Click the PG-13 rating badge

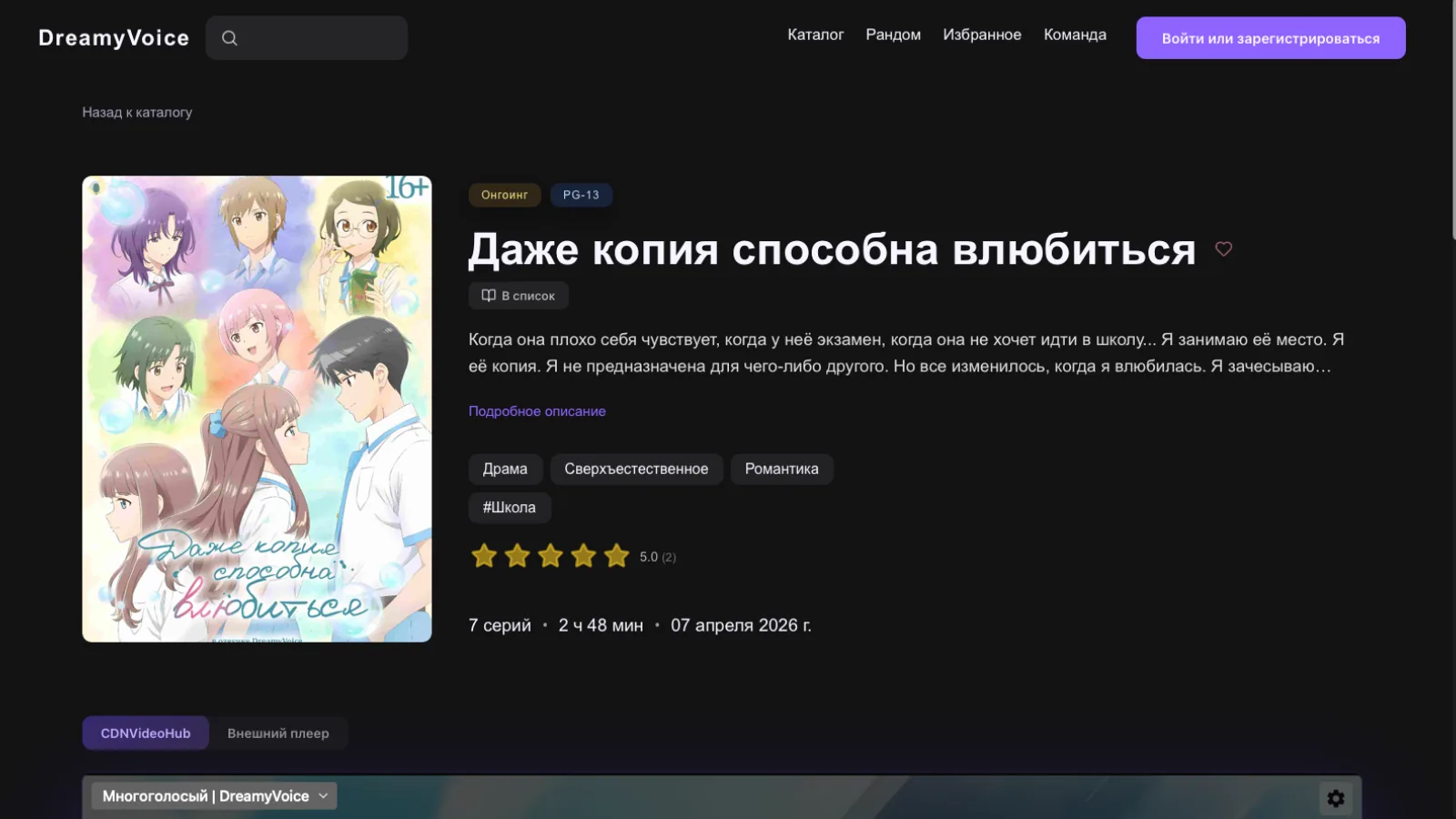click(x=581, y=195)
